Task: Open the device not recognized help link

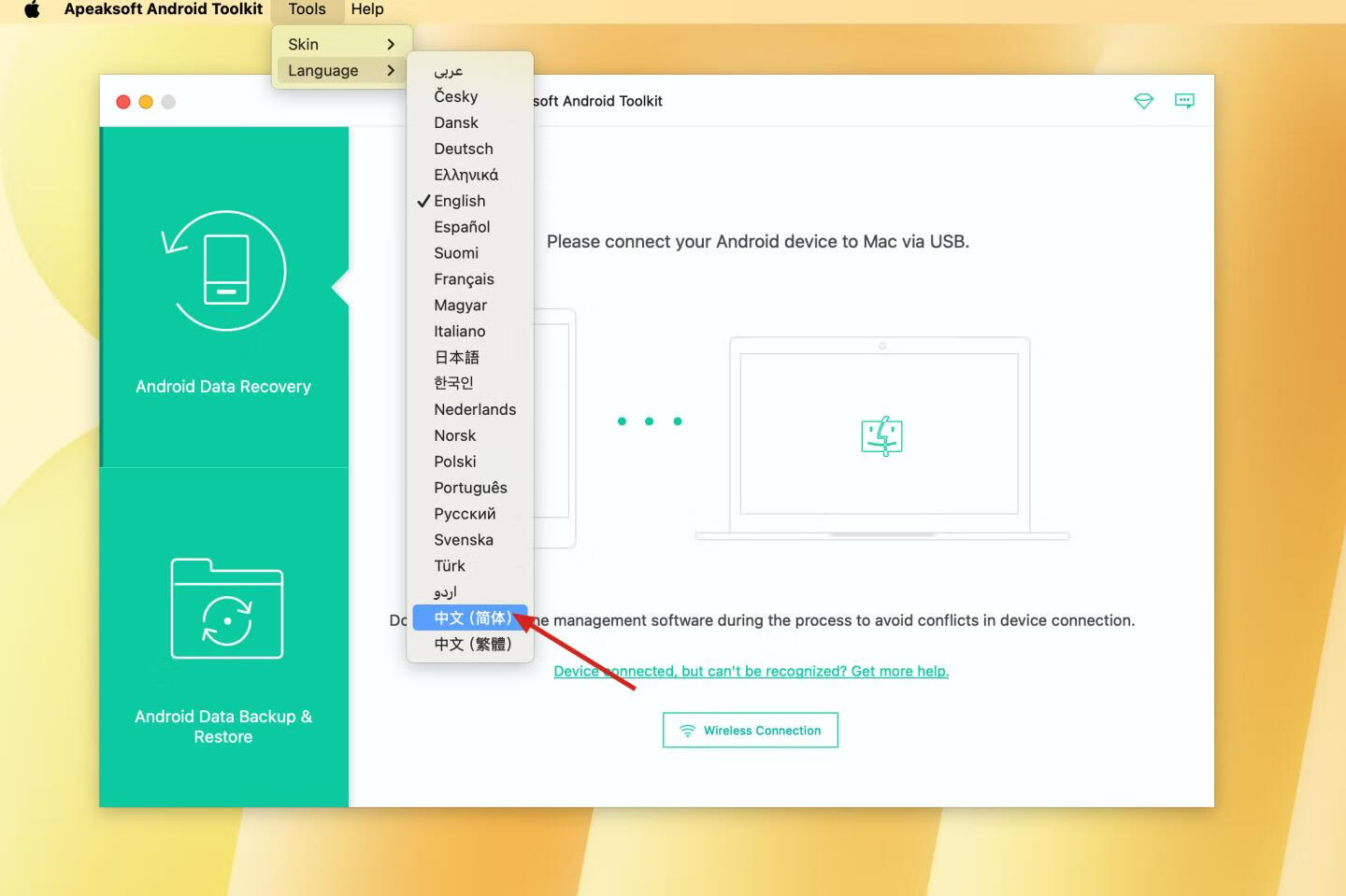Action: click(x=751, y=671)
